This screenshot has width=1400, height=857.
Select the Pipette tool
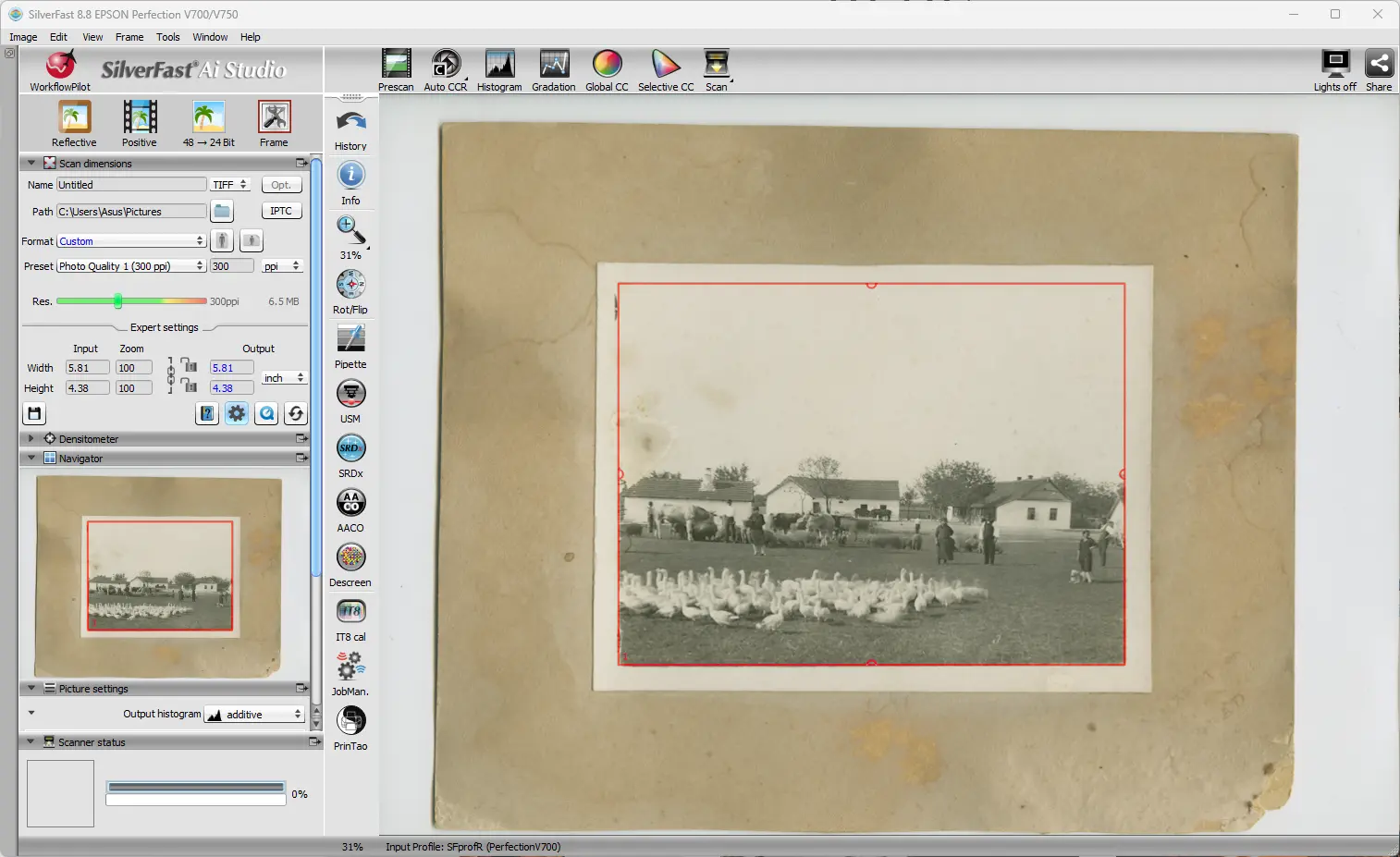pyautogui.click(x=350, y=338)
